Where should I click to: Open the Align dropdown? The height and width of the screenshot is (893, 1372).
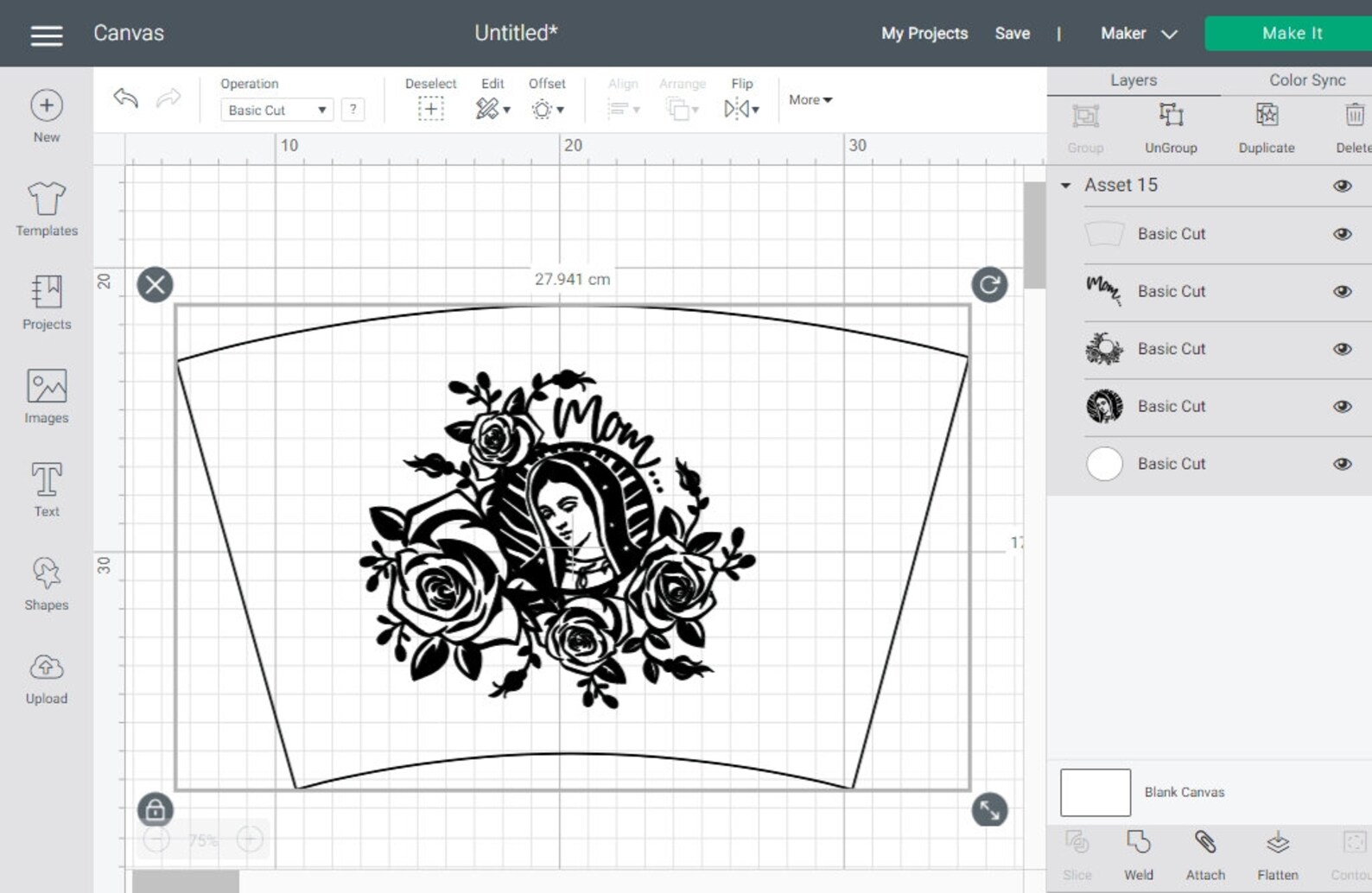[x=623, y=98]
